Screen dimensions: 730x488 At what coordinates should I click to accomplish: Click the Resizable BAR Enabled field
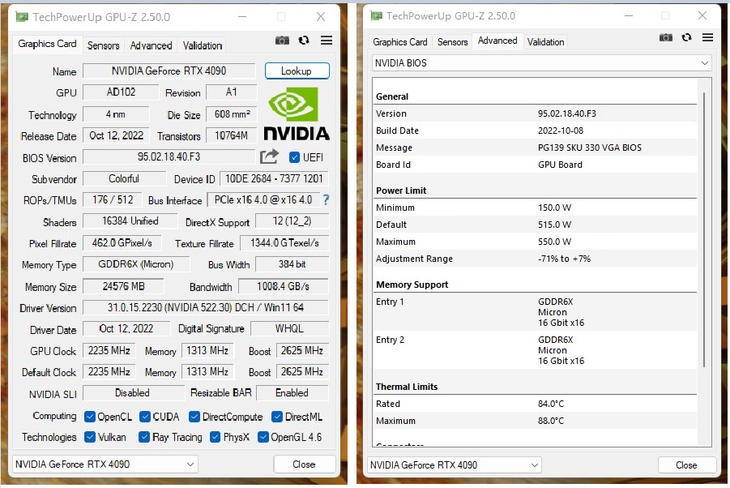pos(292,393)
